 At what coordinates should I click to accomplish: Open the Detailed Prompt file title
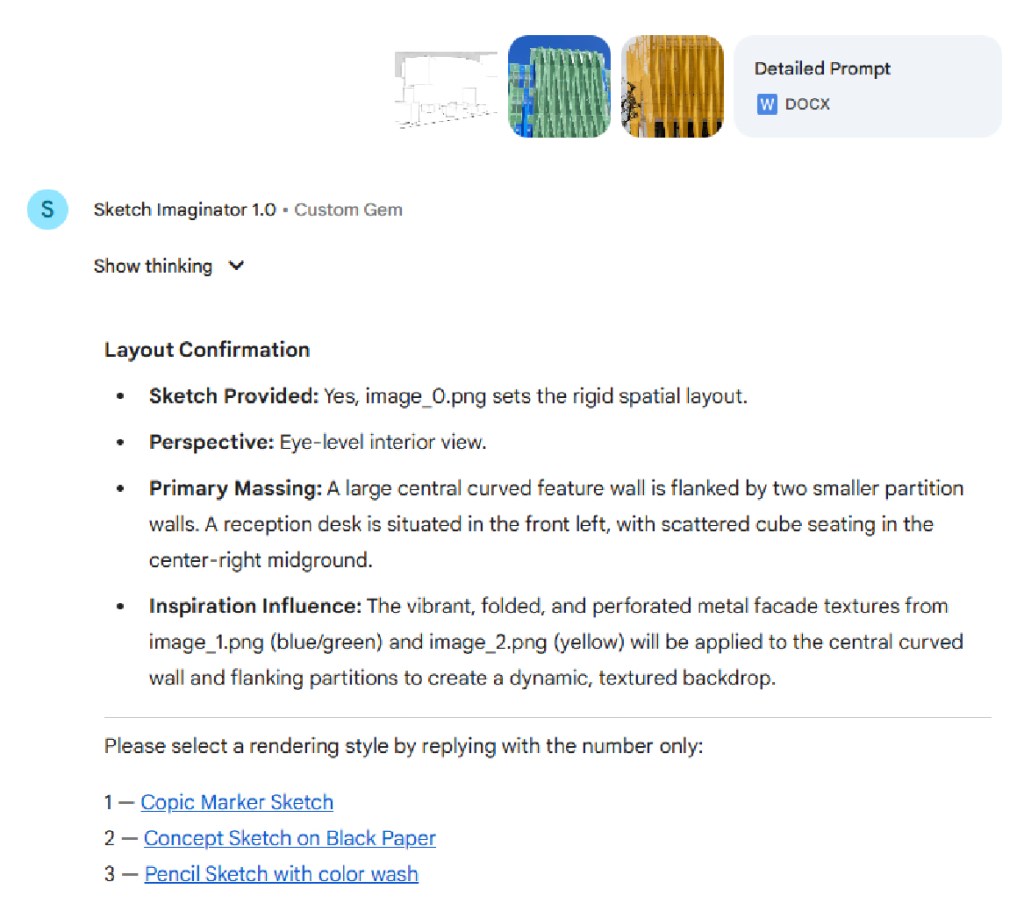coord(822,69)
